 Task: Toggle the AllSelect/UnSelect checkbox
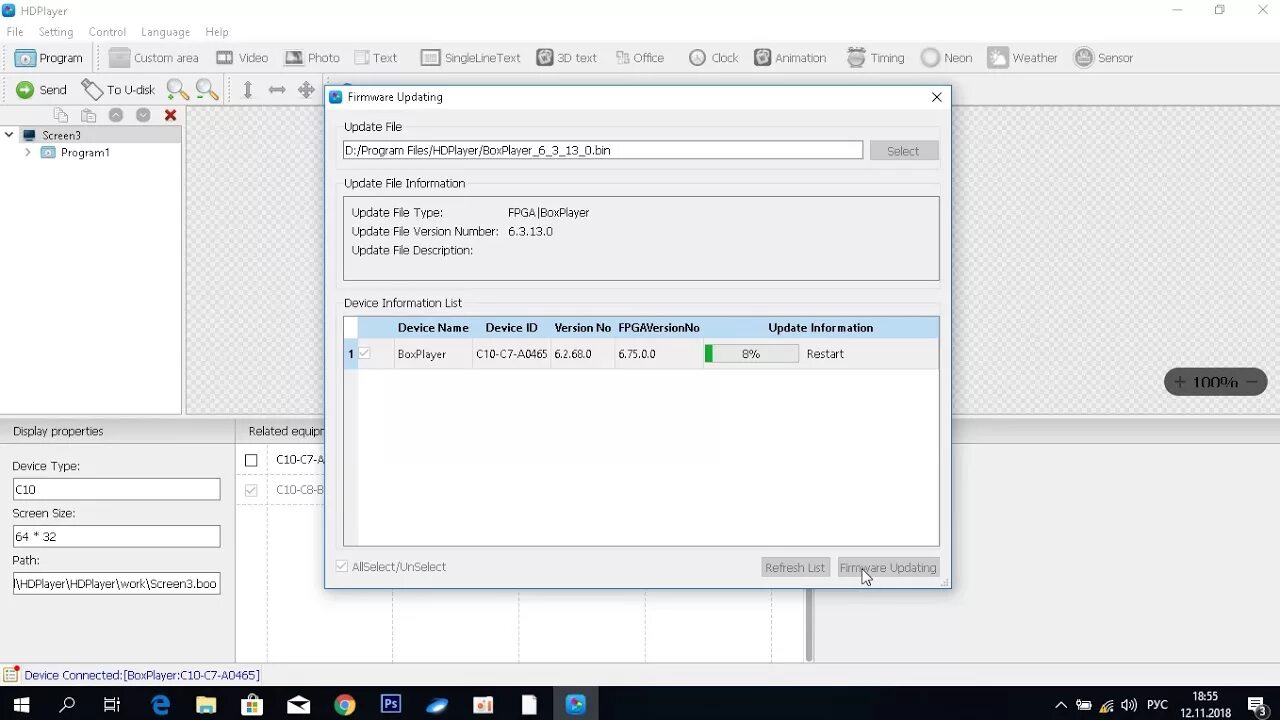point(342,566)
